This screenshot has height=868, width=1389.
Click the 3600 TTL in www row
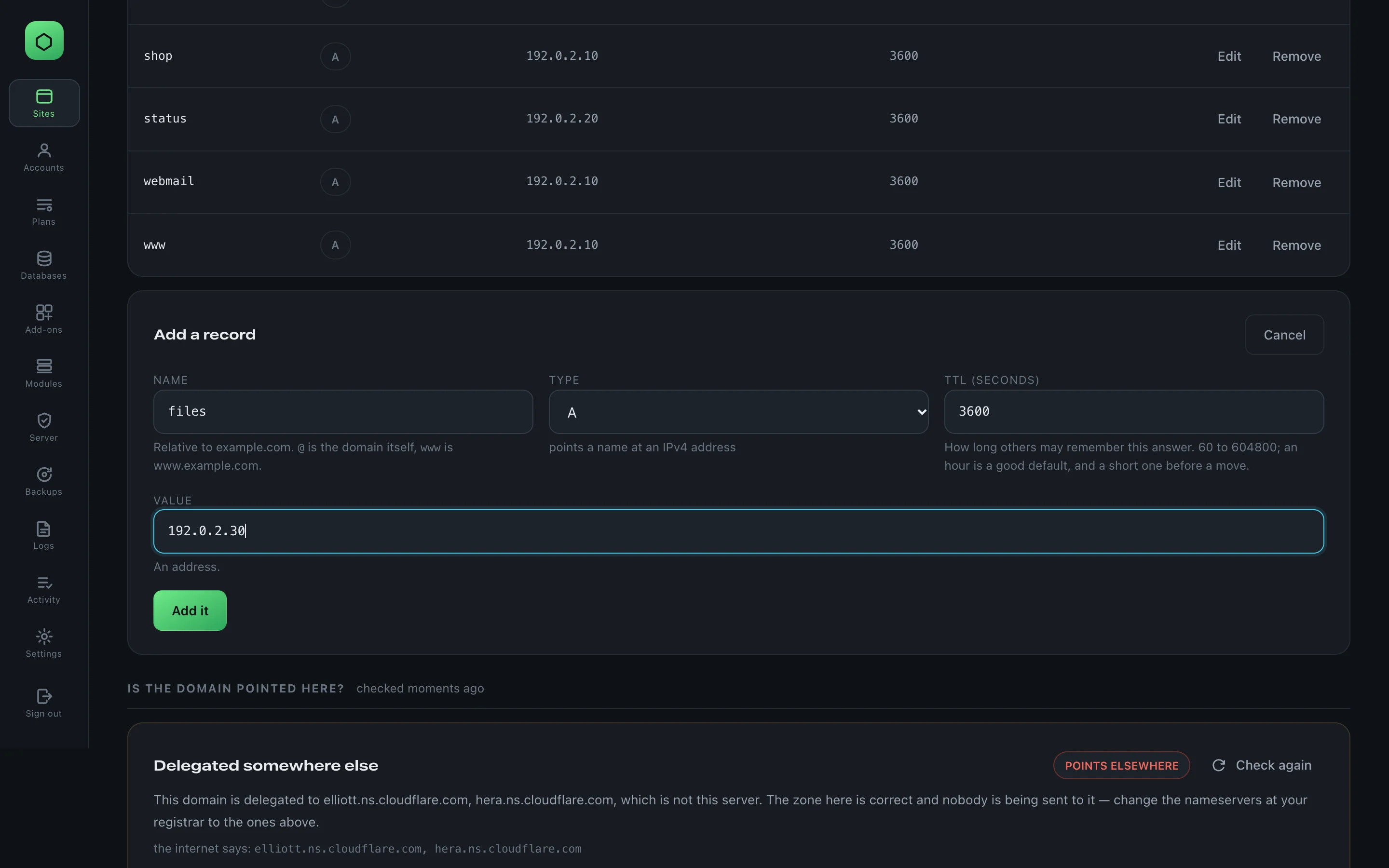point(903,244)
